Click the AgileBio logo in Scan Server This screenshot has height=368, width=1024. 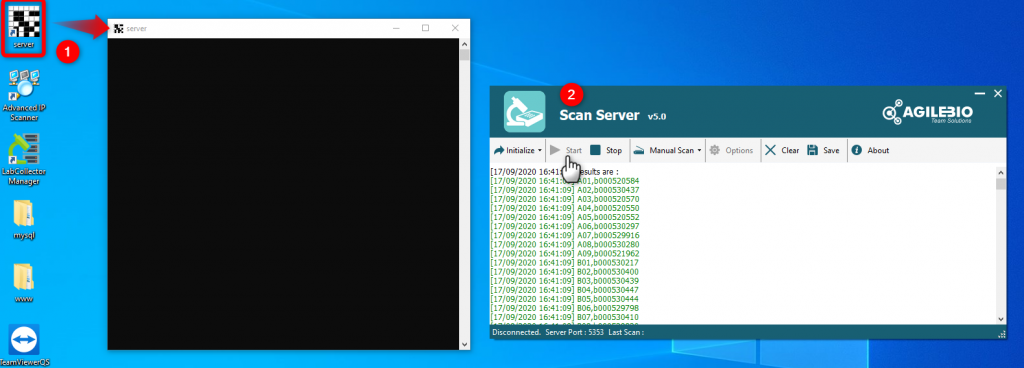(927, 112)
